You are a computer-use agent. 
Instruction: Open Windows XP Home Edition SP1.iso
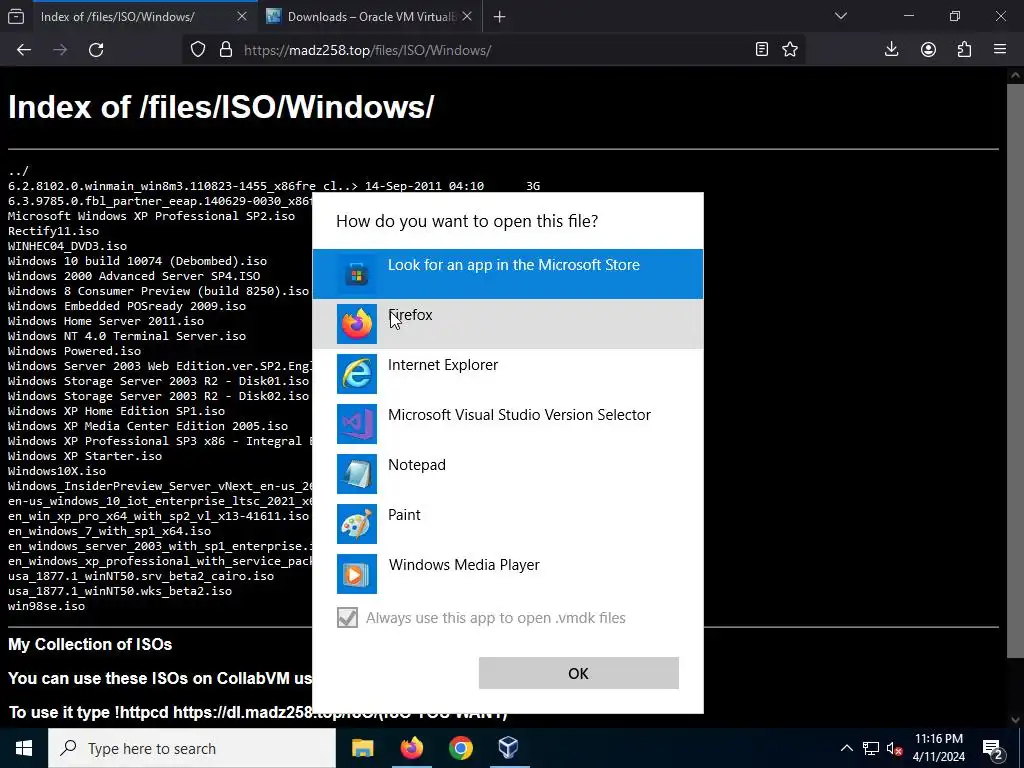click(116, 411)
